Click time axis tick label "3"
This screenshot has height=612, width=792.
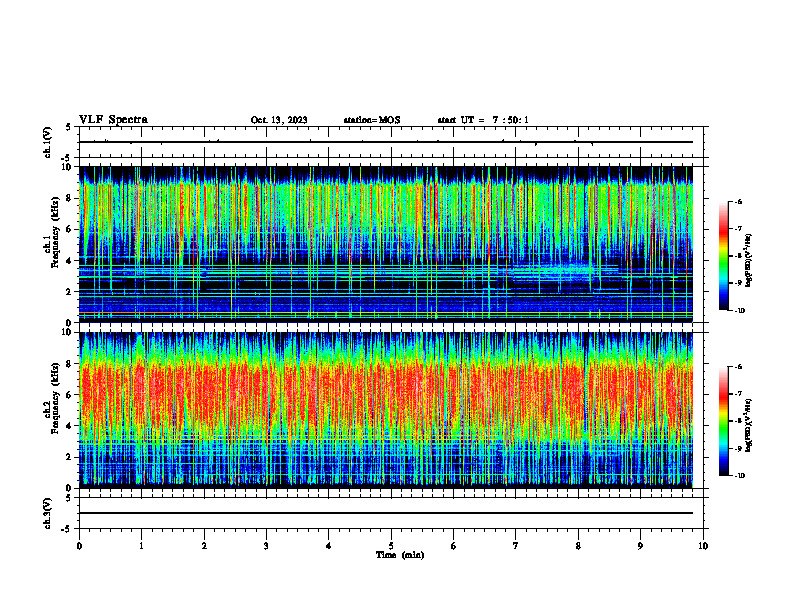[266, 546]
